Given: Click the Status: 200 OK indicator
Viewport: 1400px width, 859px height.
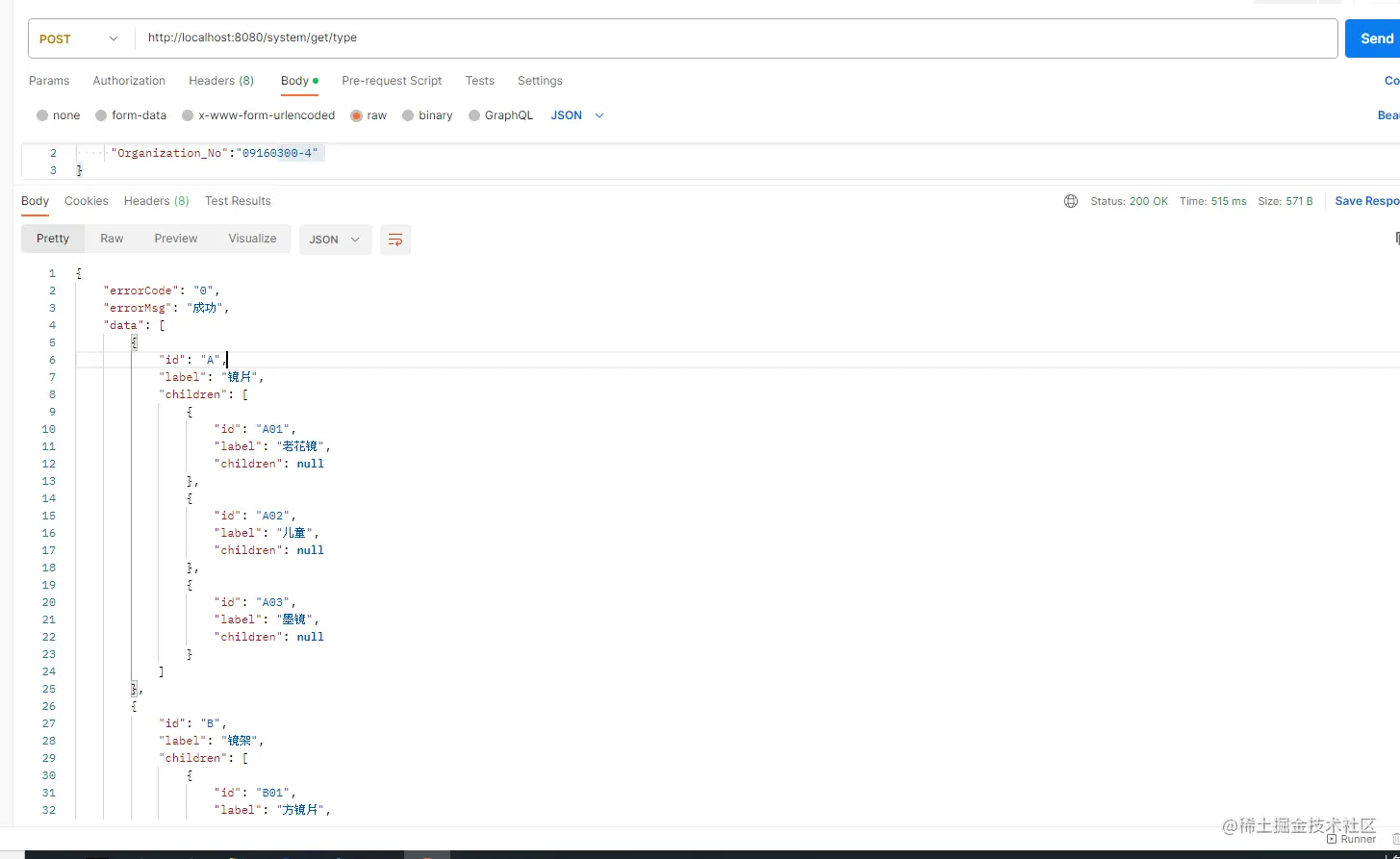Looking at the screenshot, I should (x=1130, y=201).
